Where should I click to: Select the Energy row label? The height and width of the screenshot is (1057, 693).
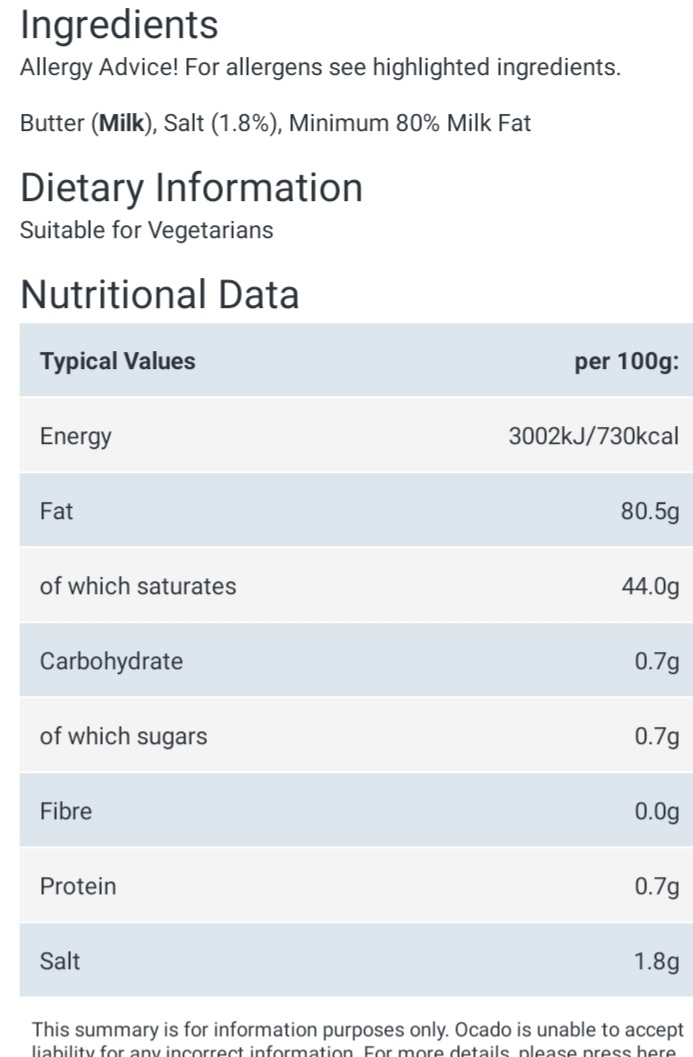[x=76, y=436]
